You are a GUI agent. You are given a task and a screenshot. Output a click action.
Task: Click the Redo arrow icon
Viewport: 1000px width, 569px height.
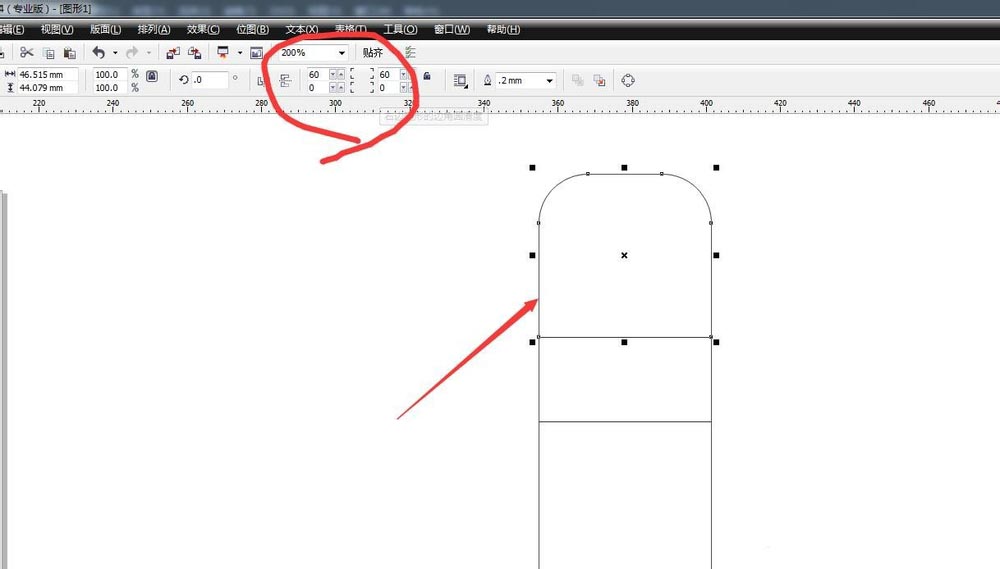coord(132,52)
